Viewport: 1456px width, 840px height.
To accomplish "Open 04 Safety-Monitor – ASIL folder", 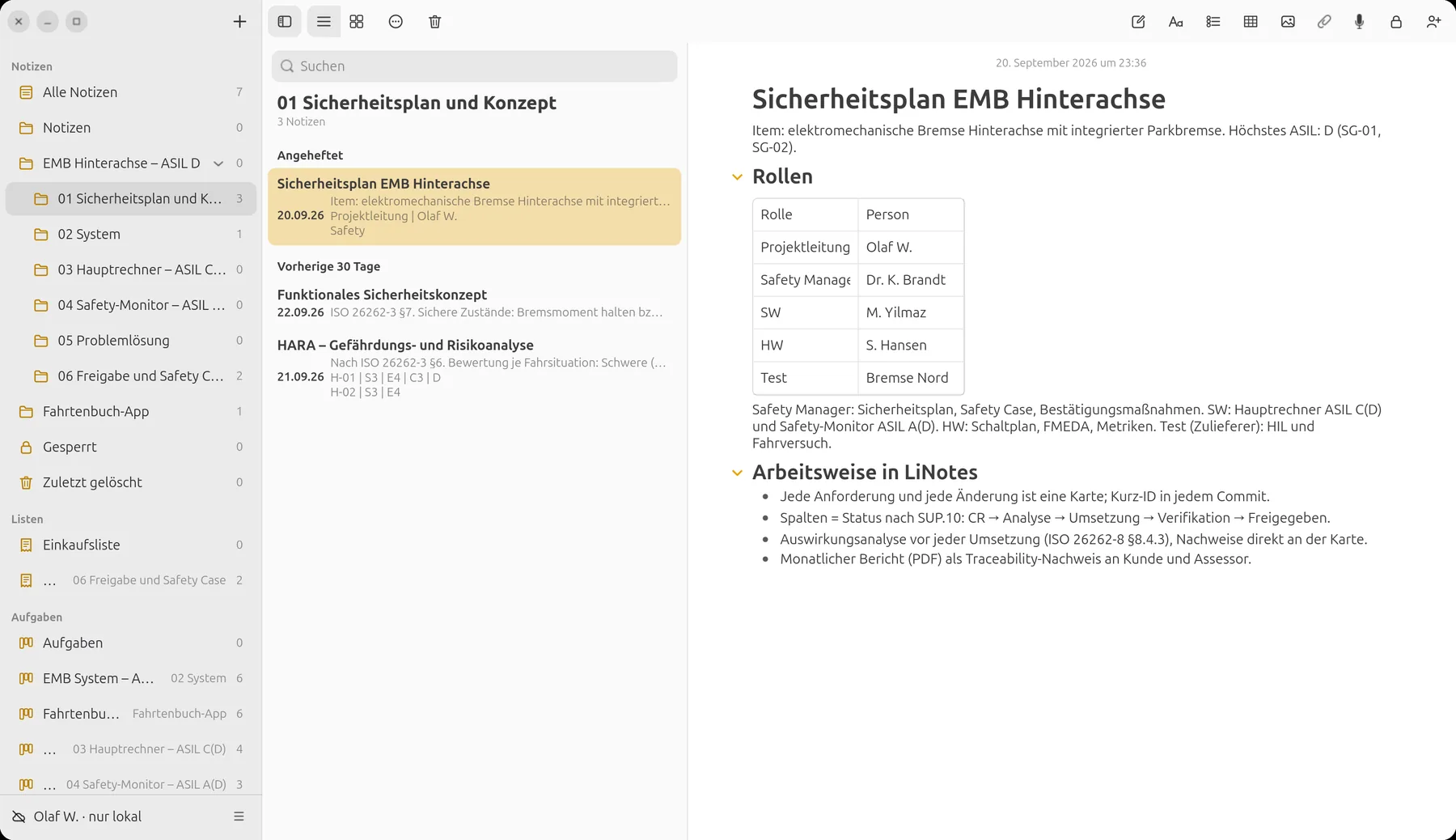I will (131, 305).
